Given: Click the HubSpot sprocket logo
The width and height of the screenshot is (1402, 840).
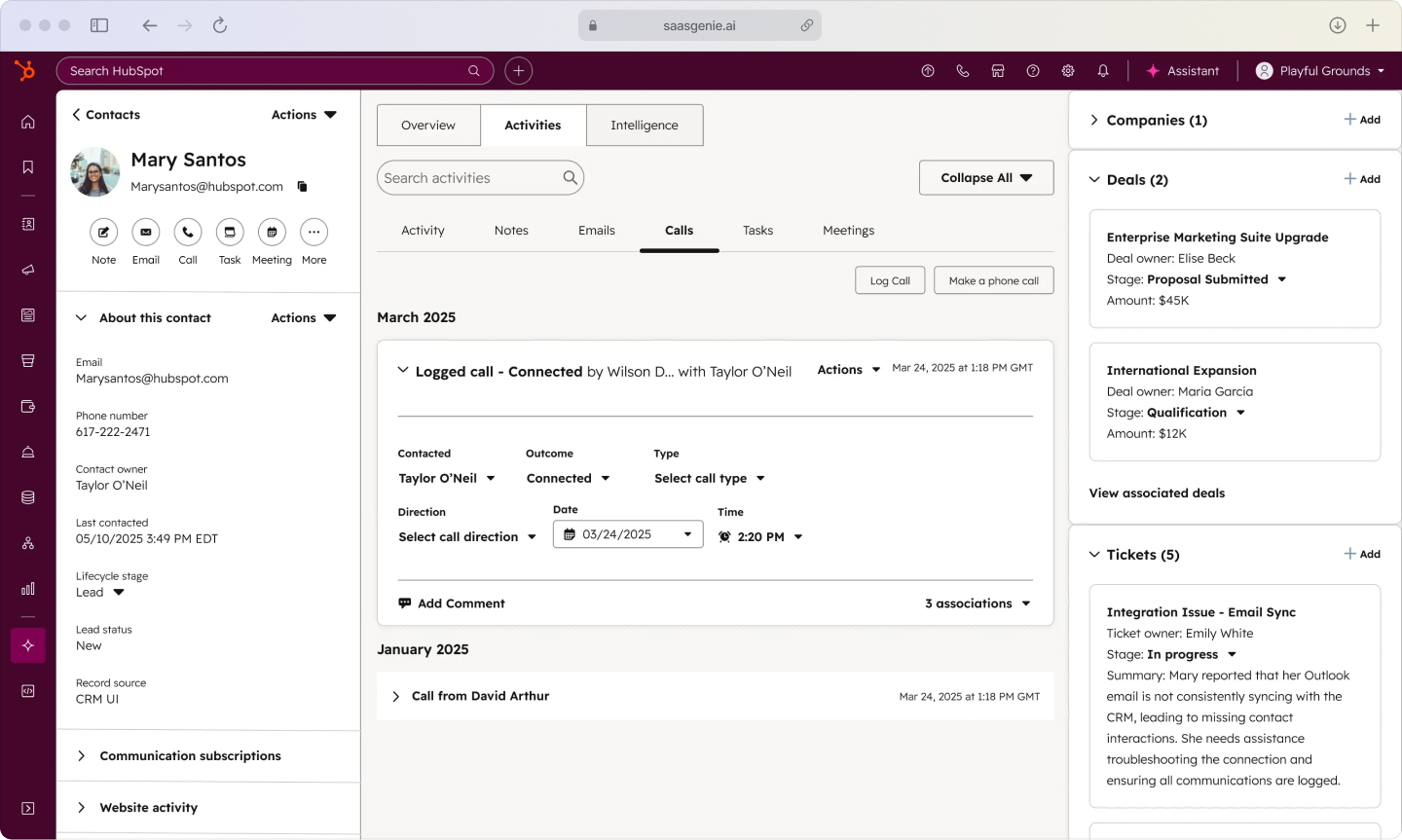Looking at the screenshot, I should pyautogui.click(x=25, y=70).
